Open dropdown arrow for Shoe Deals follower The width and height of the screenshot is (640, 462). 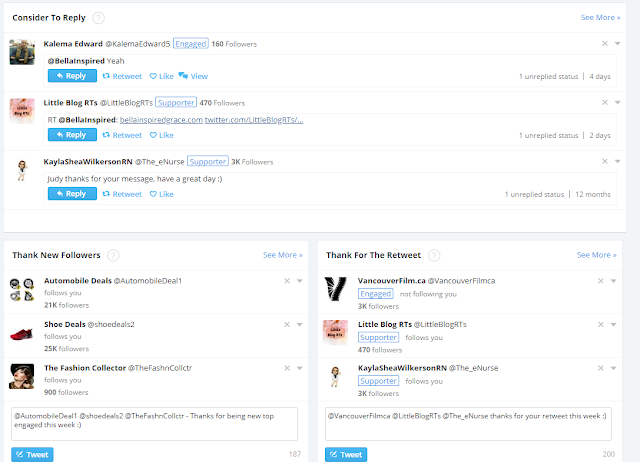300,324
